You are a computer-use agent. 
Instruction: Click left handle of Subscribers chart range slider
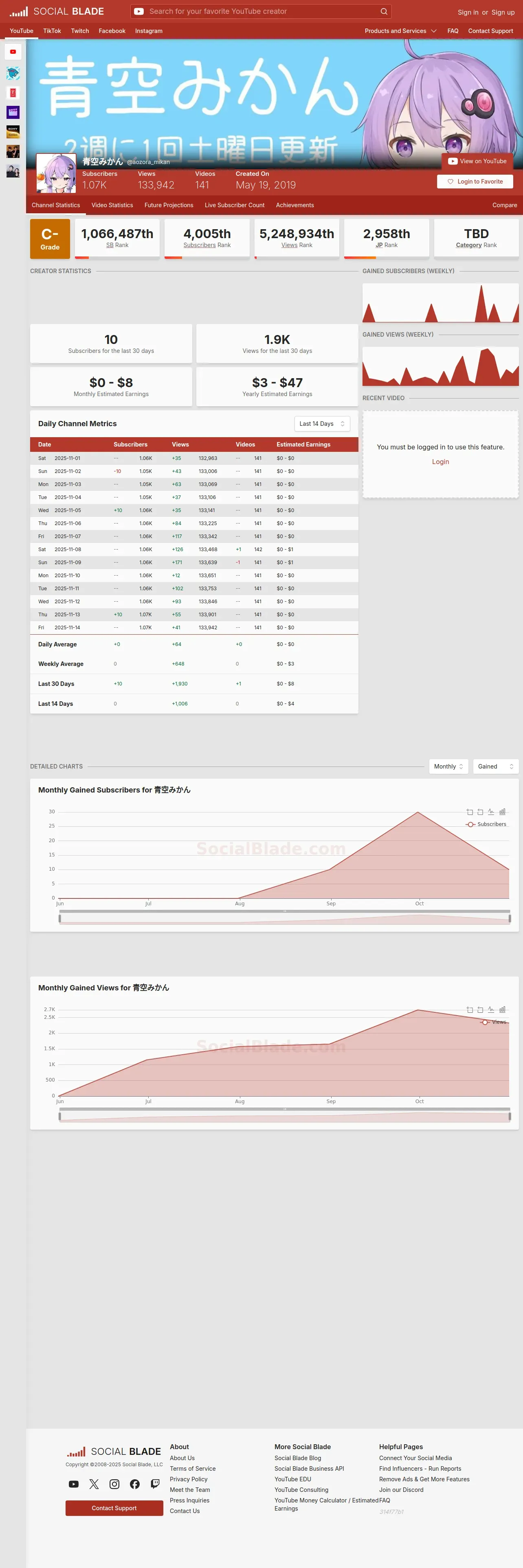click(x=59, y=918)
